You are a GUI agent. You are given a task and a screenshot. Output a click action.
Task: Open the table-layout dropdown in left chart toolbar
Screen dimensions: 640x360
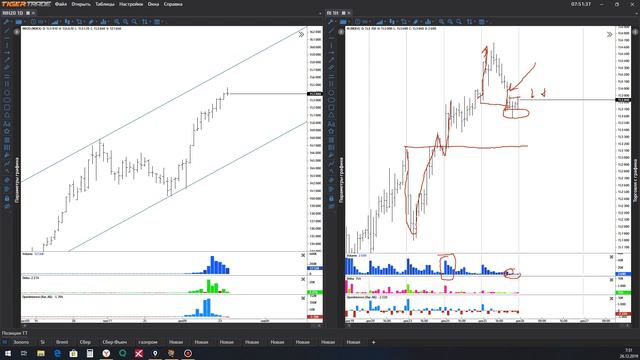pos(157,22)
